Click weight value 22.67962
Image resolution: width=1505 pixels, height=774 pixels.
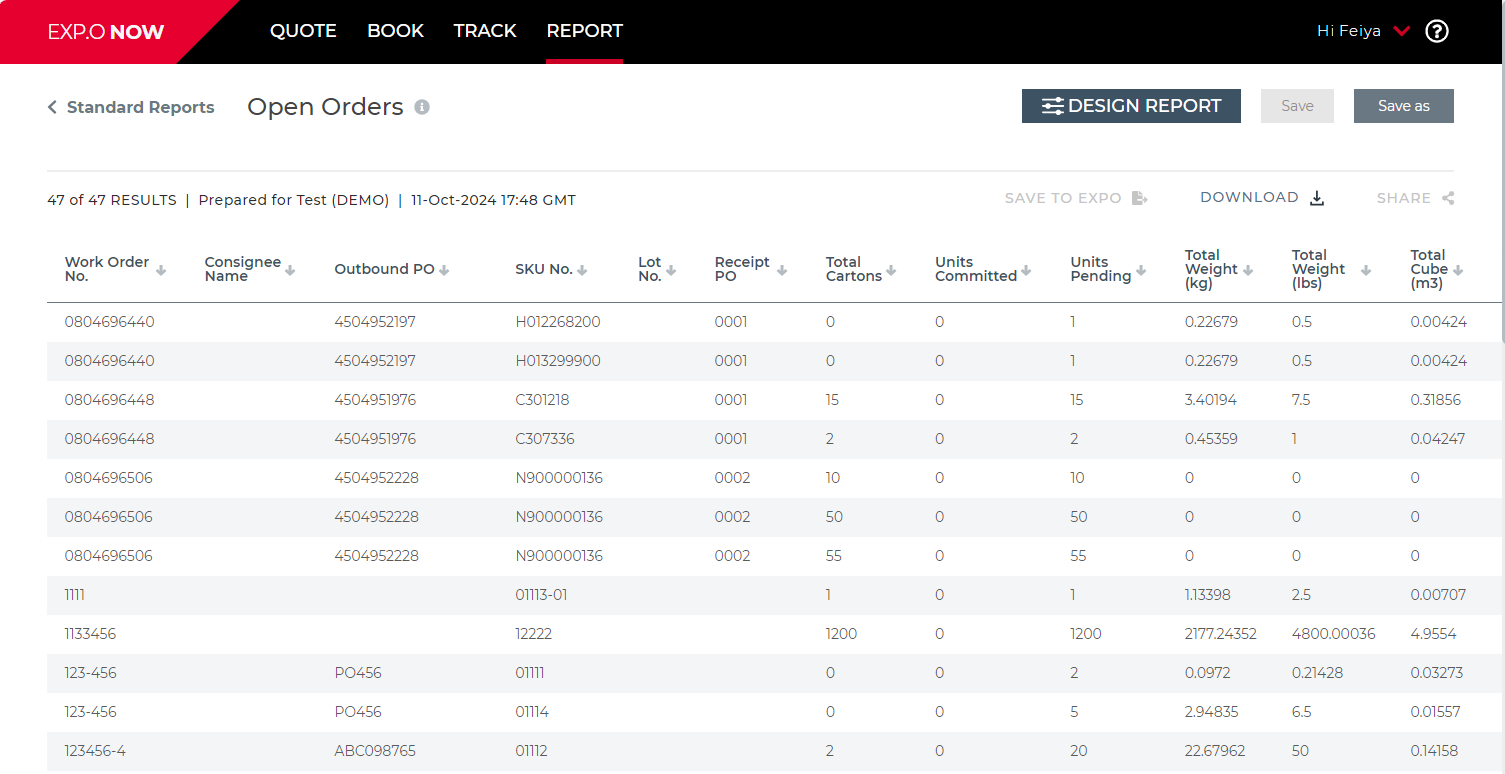1215,751
